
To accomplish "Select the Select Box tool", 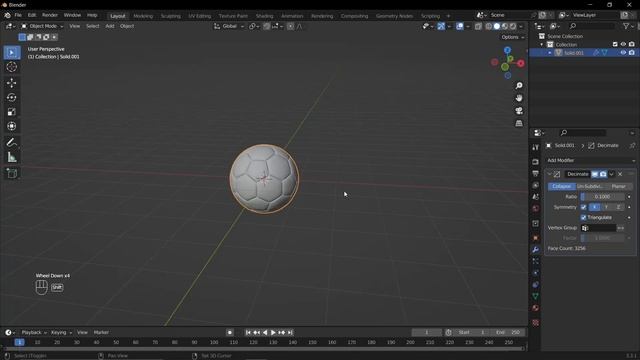I will tap(11, 53).
